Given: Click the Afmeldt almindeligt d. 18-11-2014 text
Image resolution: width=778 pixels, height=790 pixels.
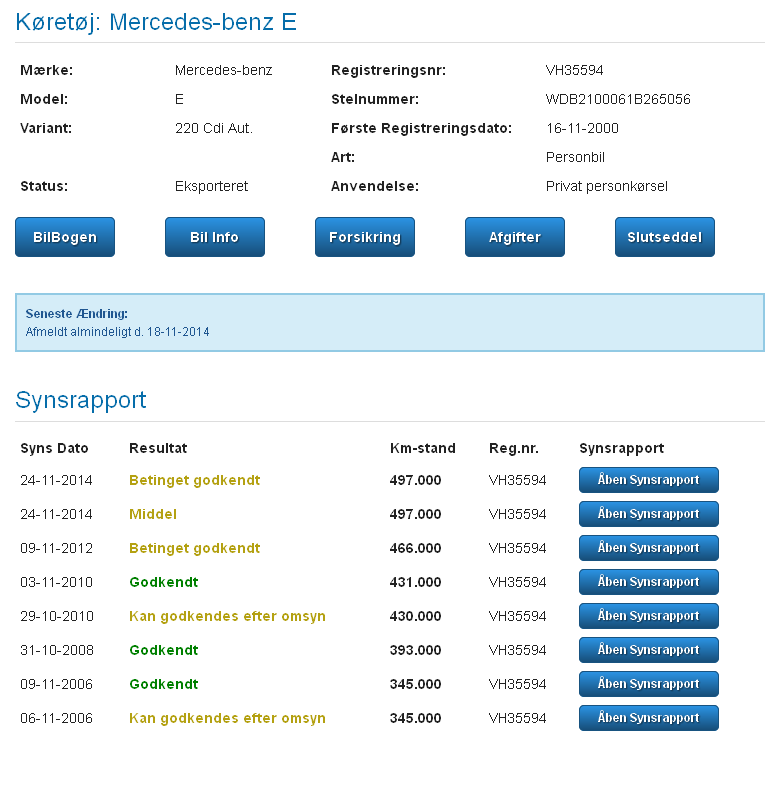Looking at the screenshot, I should click(117, 332).
